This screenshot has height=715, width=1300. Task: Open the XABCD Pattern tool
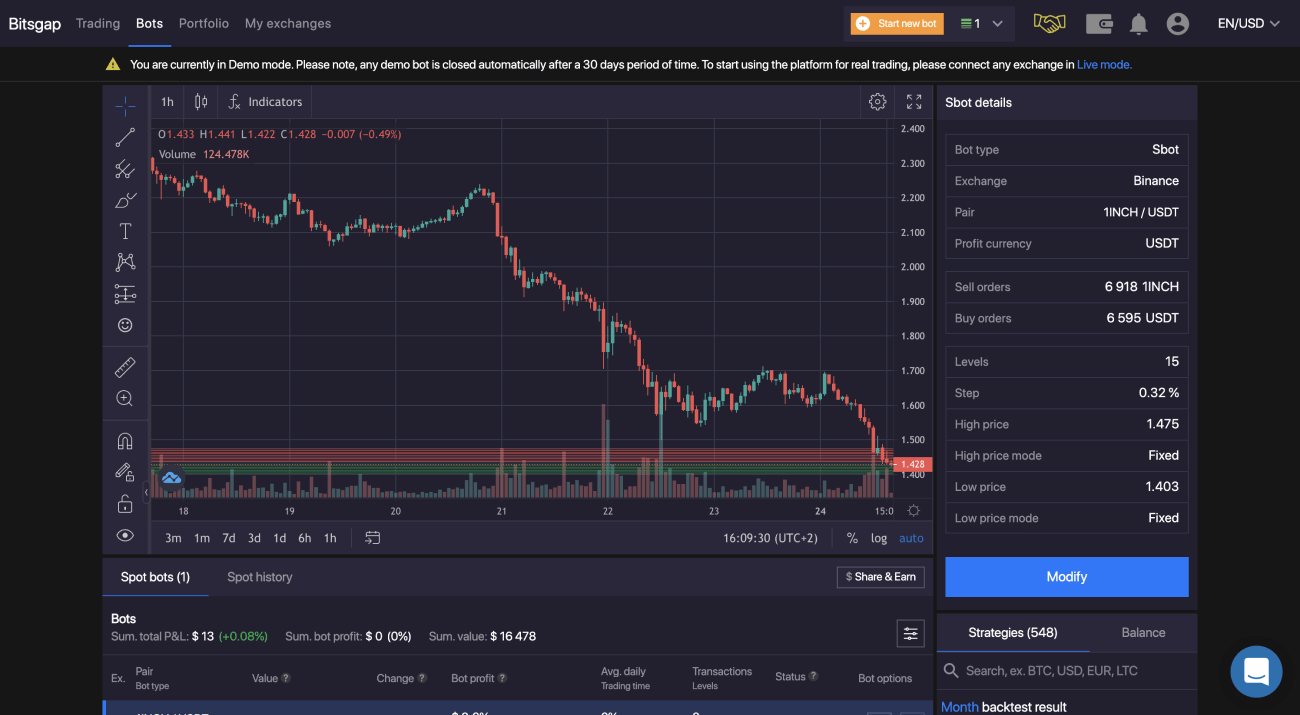(x=125, y=261)
